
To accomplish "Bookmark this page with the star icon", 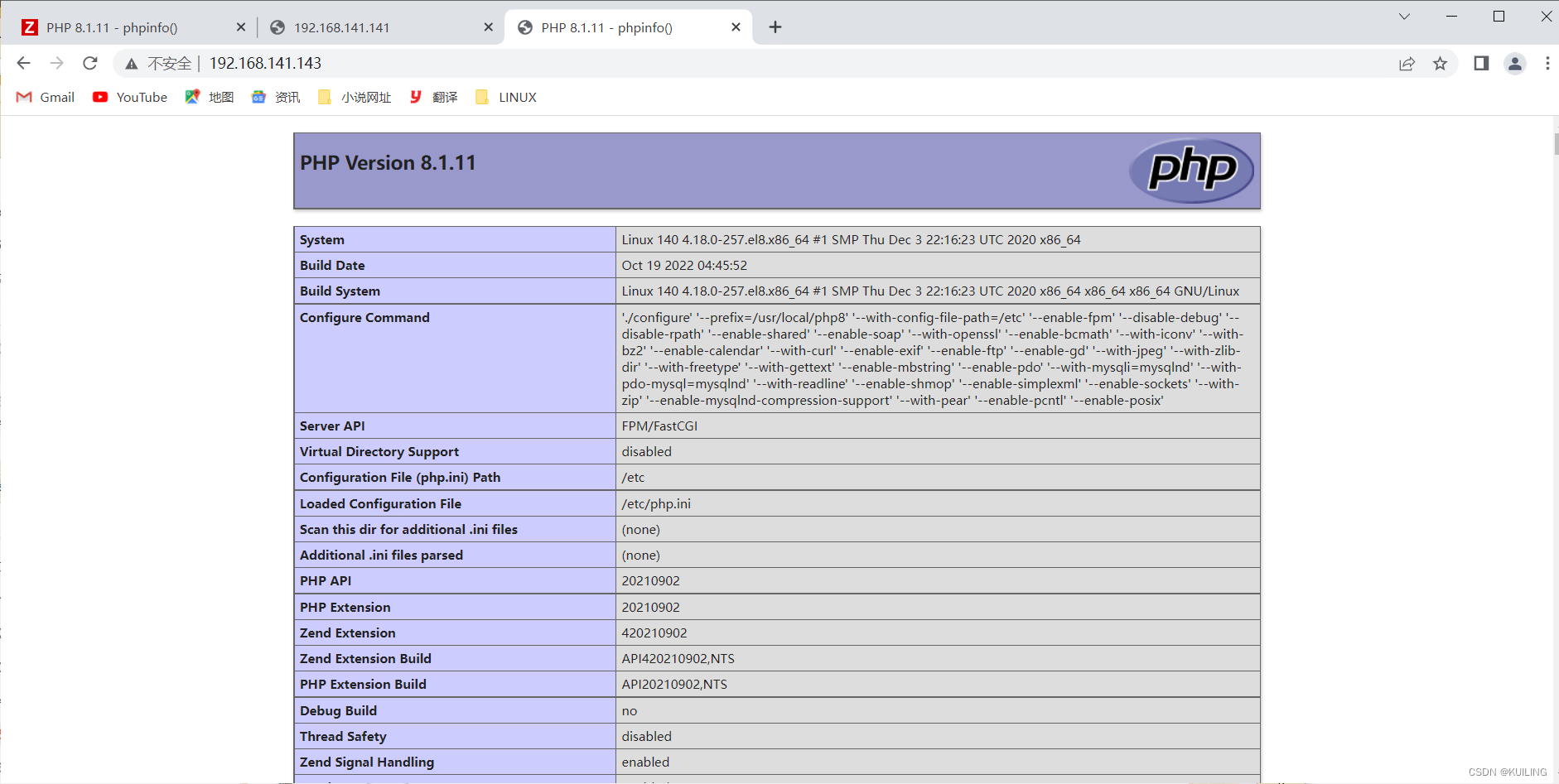I will [x=1441, y=64].
